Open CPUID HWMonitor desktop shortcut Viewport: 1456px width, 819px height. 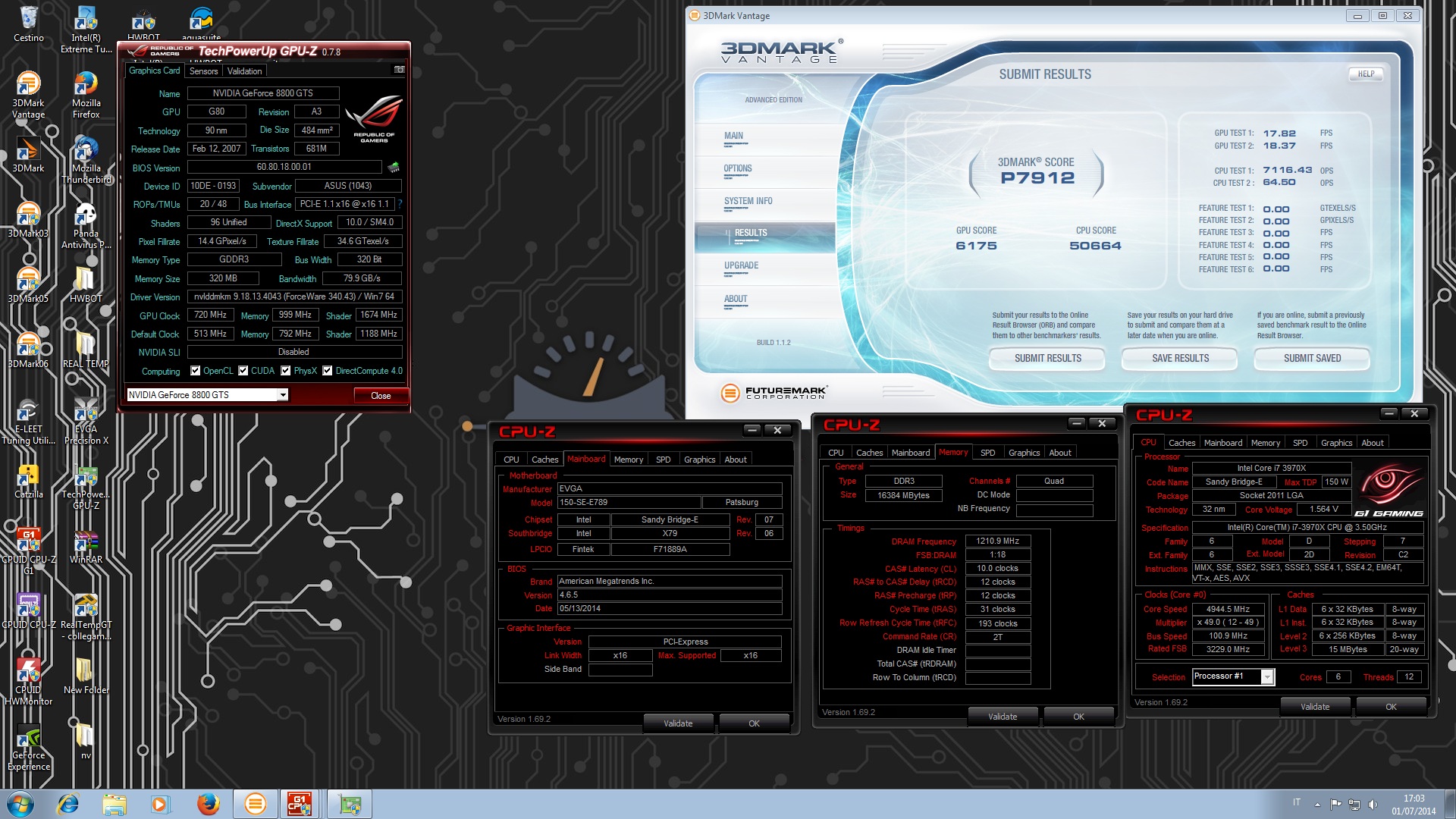pos(28,682)
